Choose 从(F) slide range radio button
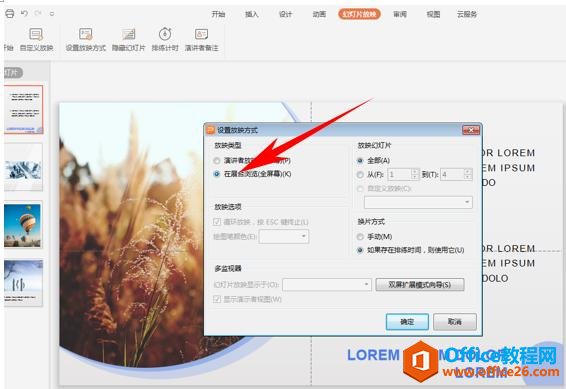 point(360,175)
